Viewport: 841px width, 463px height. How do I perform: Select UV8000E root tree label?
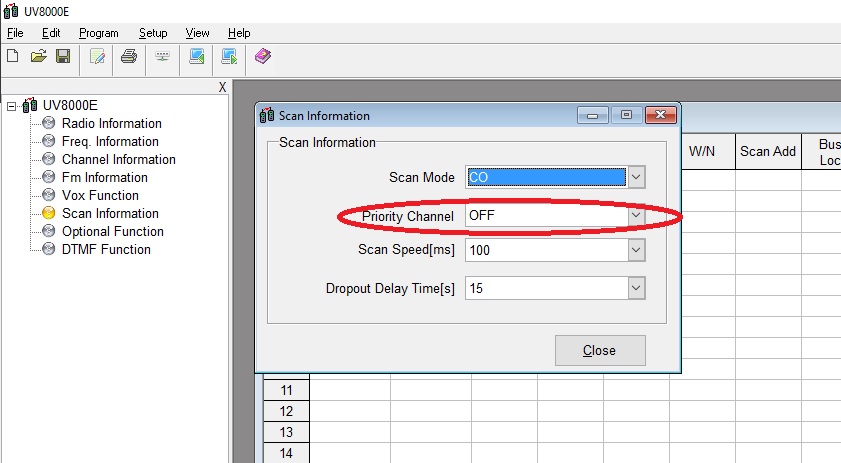[x=70, y=106]
